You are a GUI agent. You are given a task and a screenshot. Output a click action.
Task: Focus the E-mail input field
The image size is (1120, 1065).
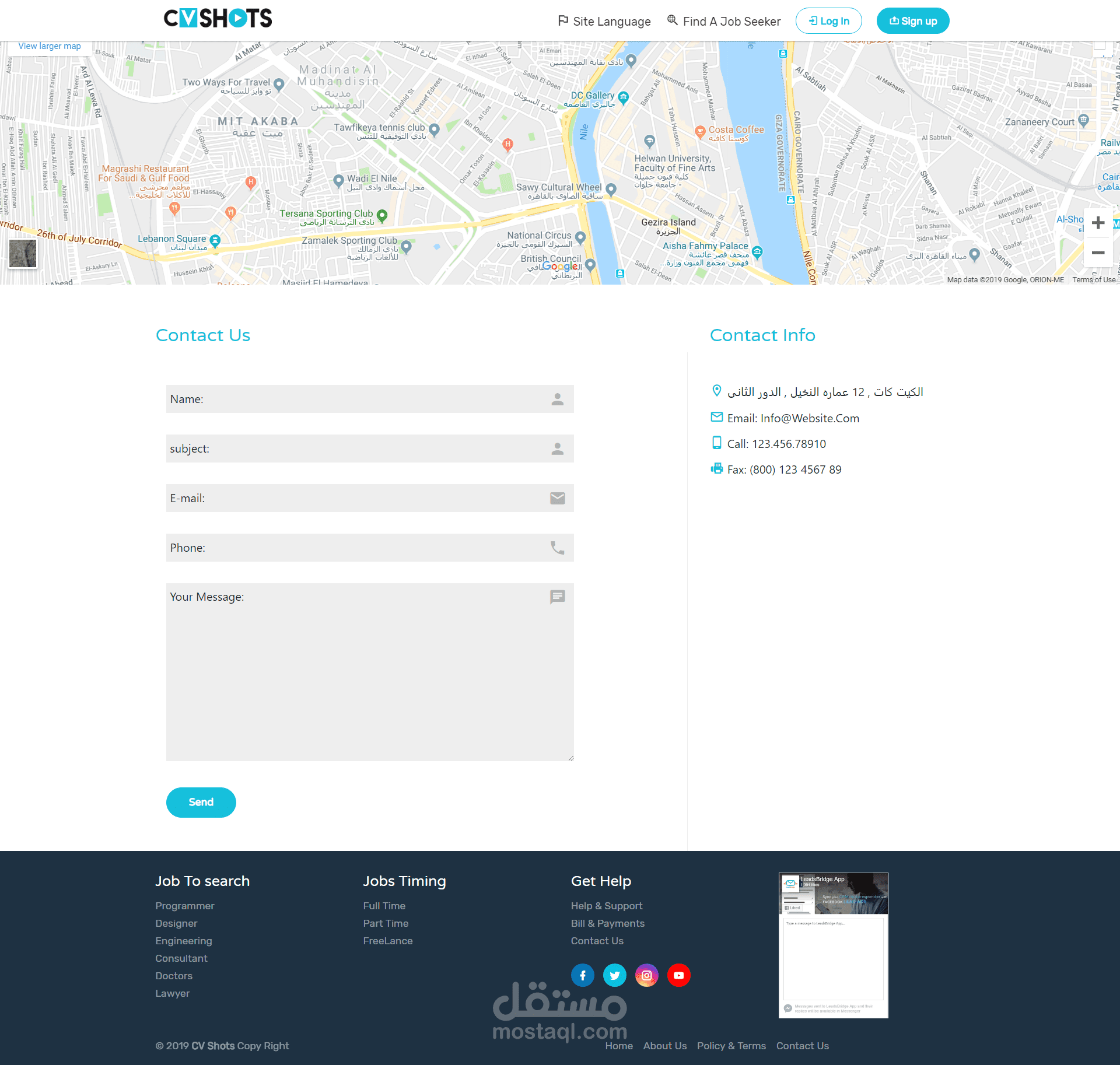pyautogui.click(x=369, y=498)
